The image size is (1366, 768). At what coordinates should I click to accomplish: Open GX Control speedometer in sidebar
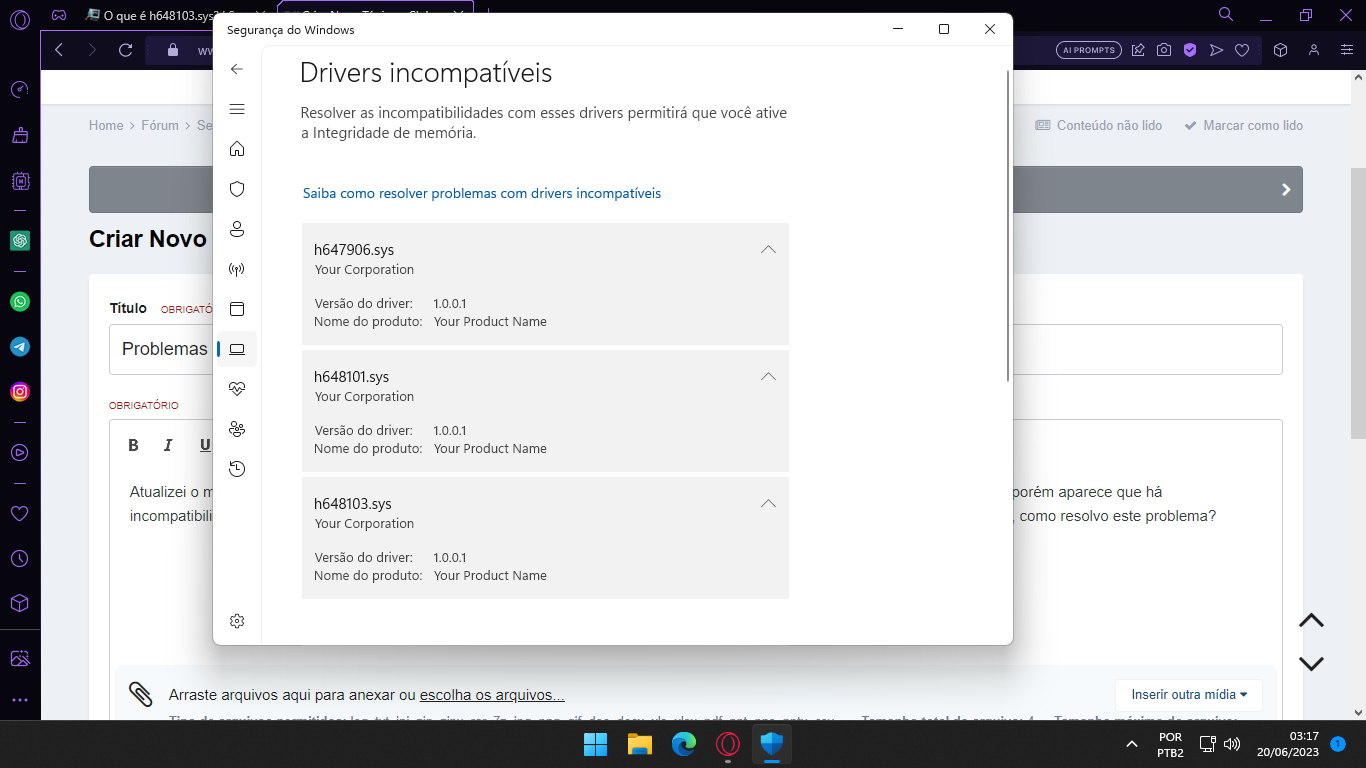pos(20,90)
